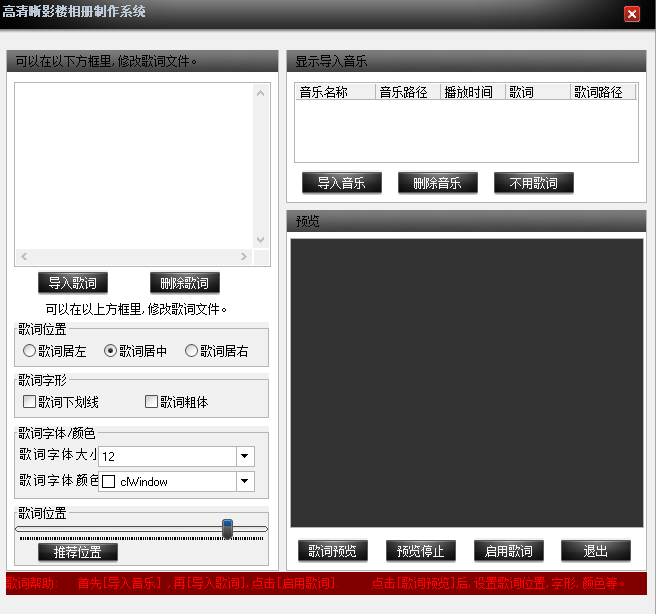
Task: Click inside the lyrics editing text box
Action: click(x=134, y=166)
